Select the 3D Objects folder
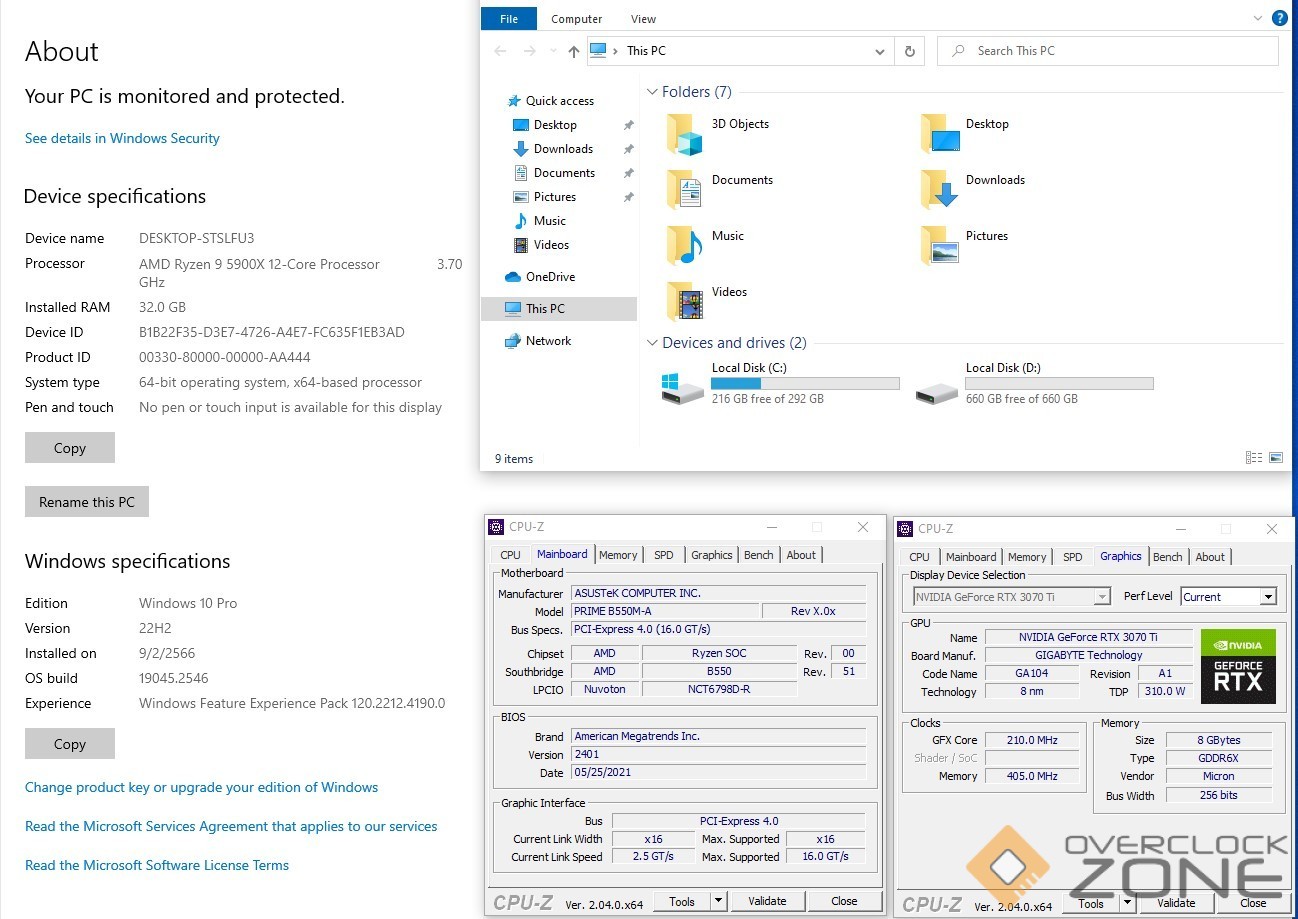1298x919 pixels. (718, 134)
